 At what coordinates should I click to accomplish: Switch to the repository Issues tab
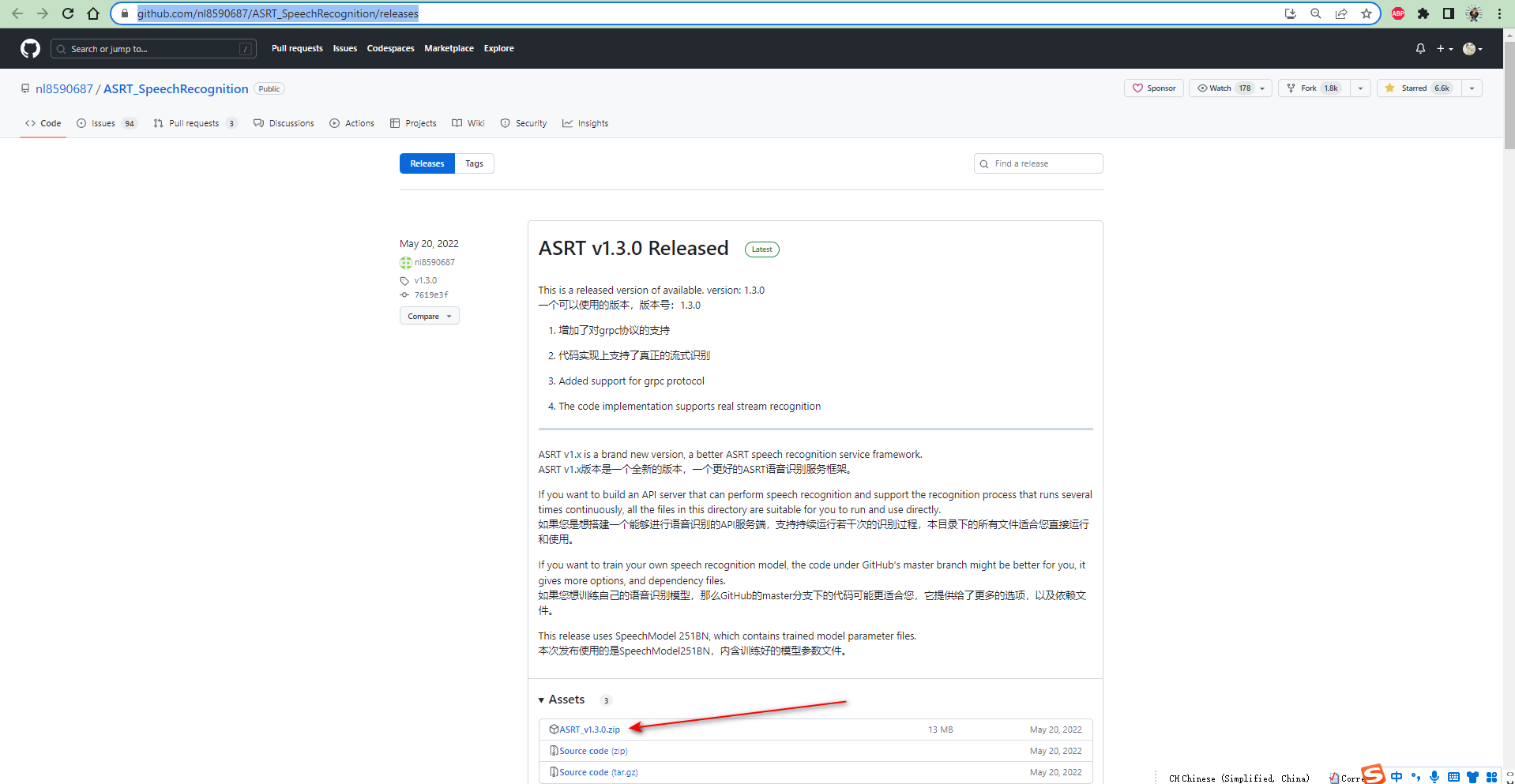(107, 124)
